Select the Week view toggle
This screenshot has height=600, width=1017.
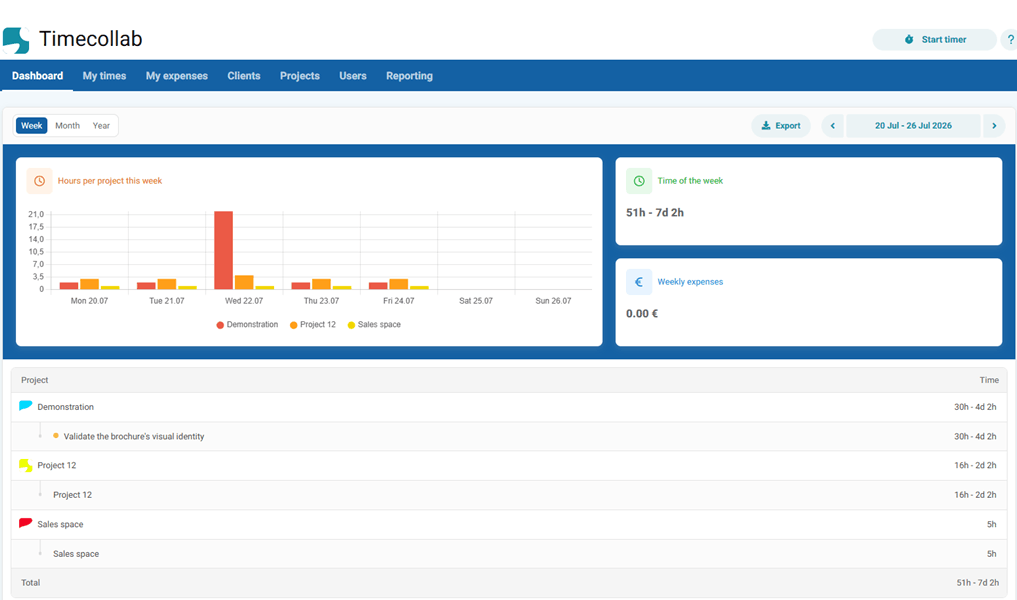point(32,126)
